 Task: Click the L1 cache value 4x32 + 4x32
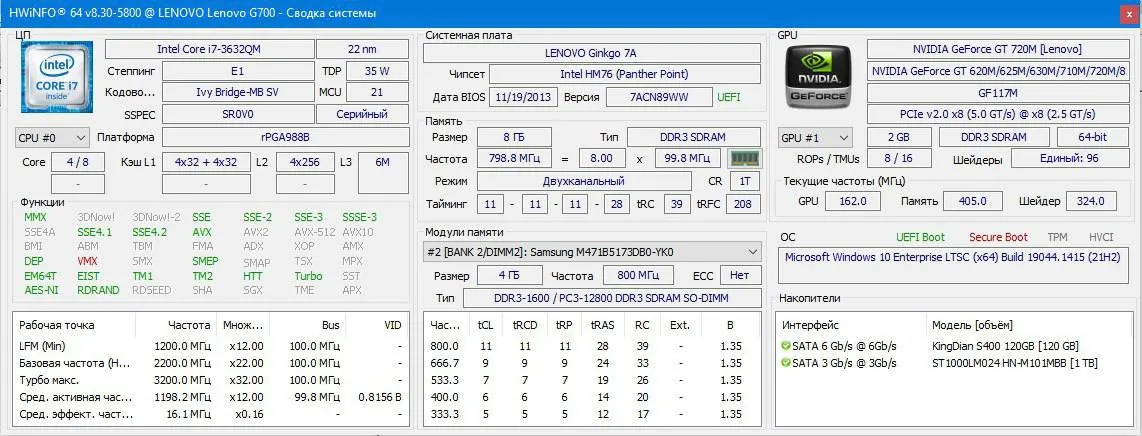click(x=205, y=162)
